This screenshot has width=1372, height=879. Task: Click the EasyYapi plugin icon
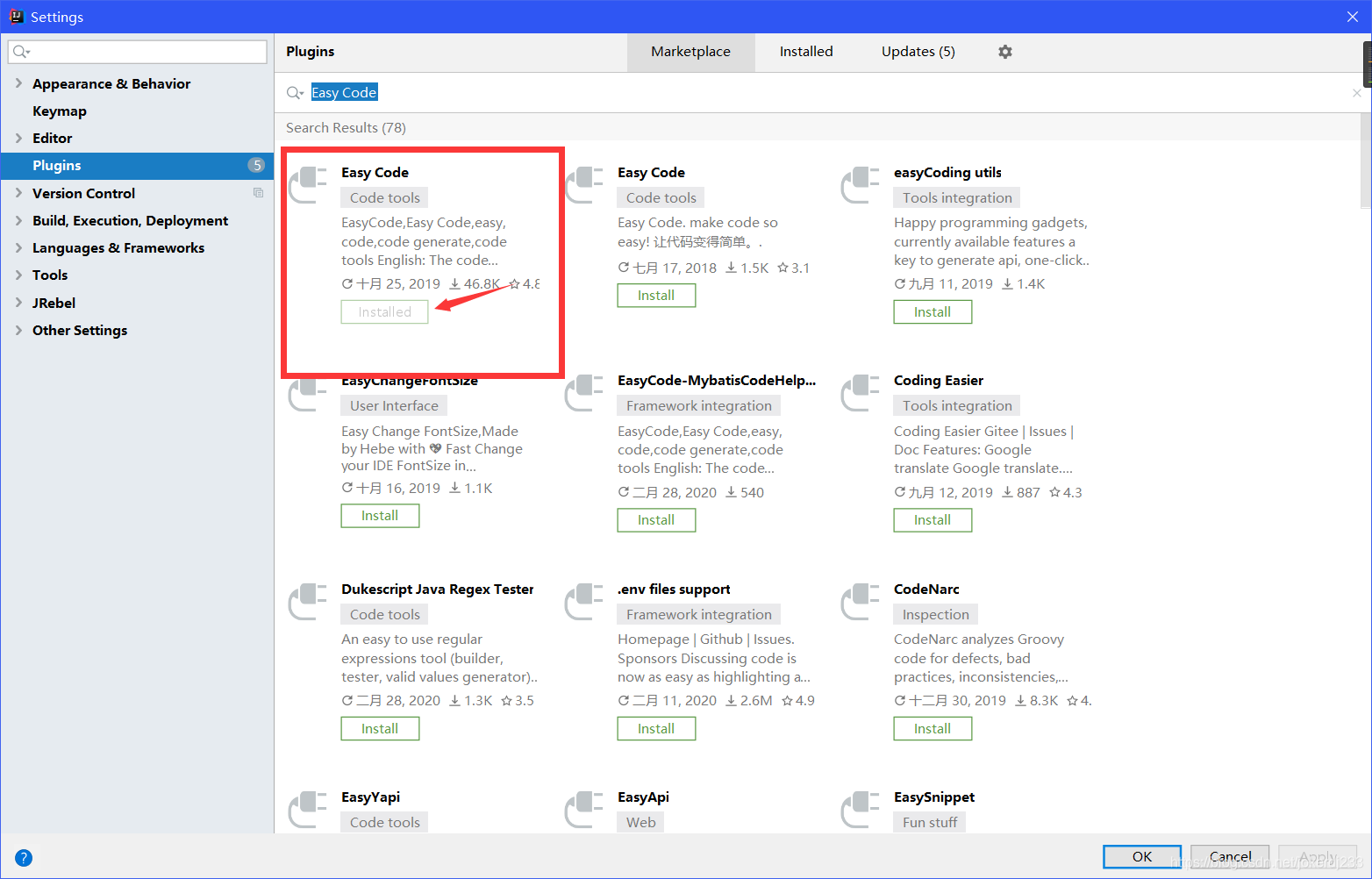309,810
